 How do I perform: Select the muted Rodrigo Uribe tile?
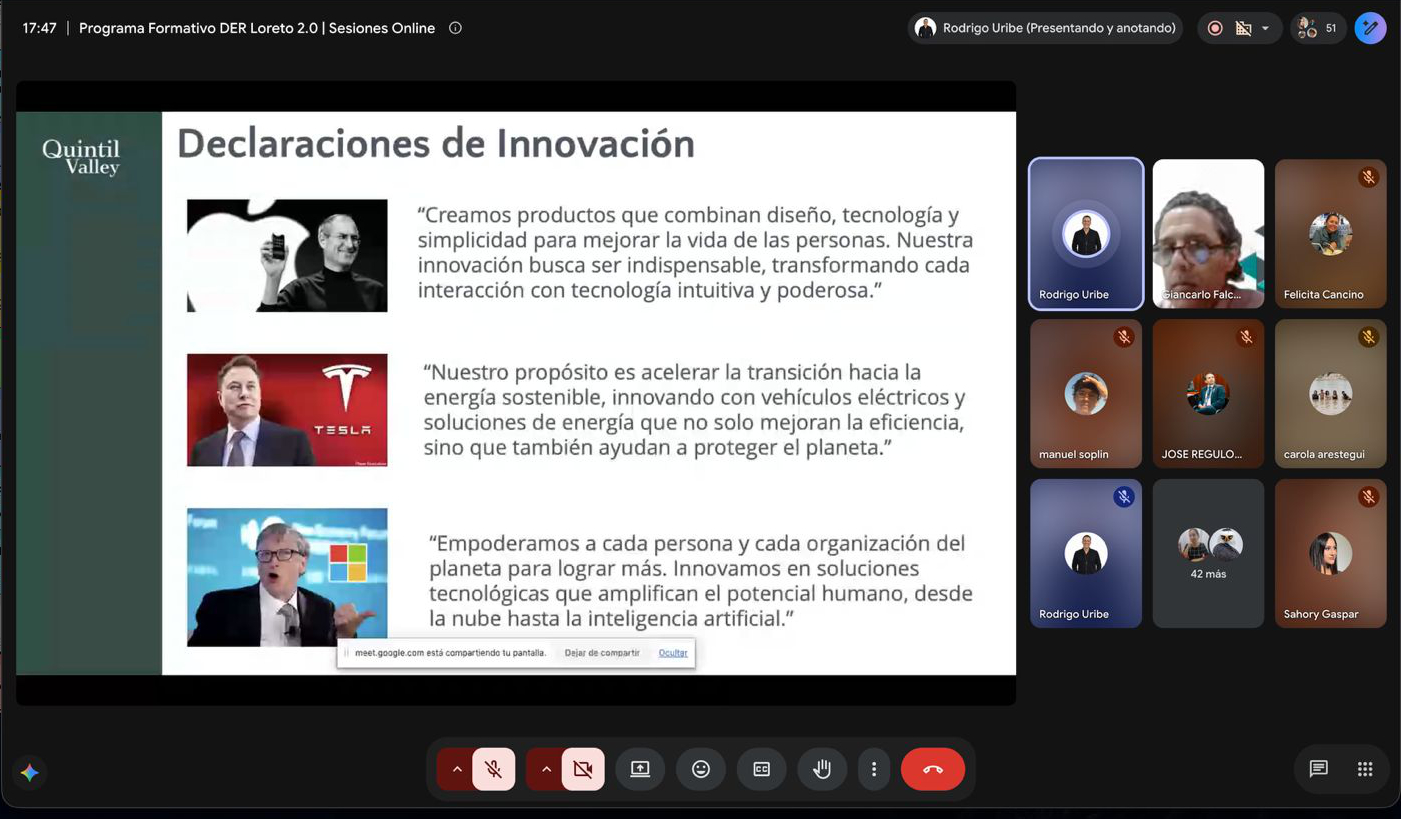[x=1086, y=553]
